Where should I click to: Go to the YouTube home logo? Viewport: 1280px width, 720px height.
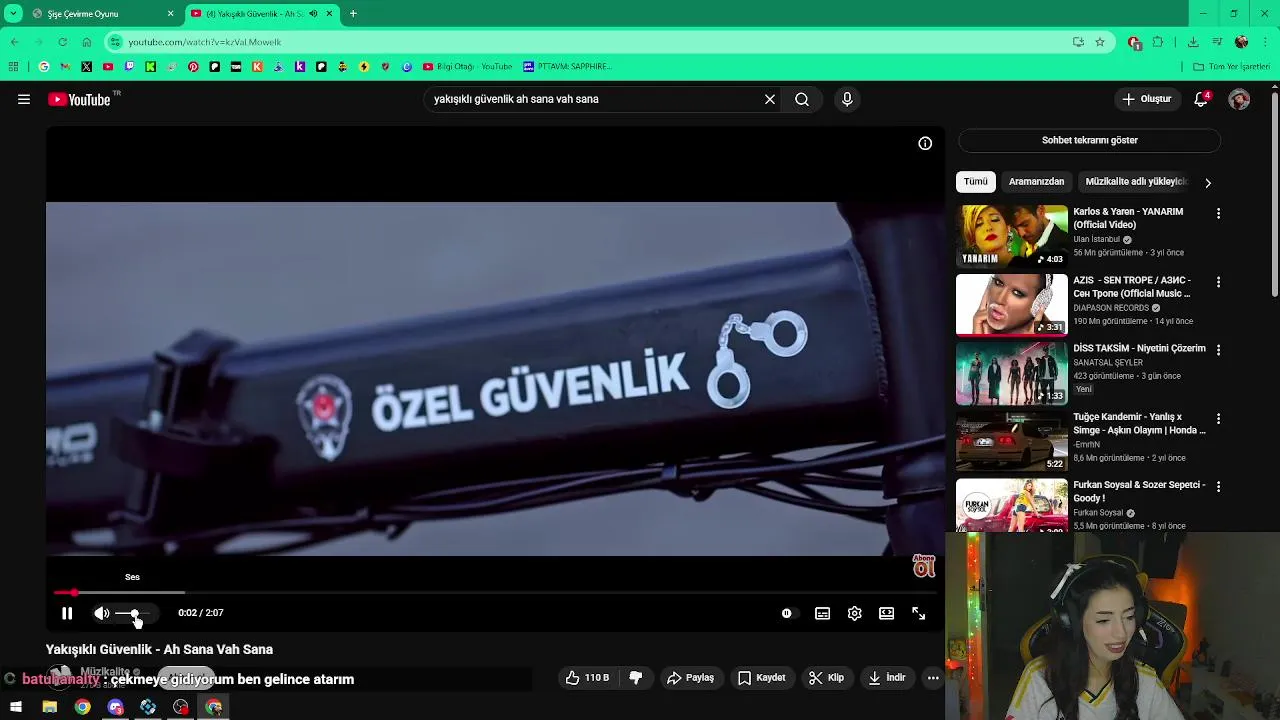click(79, 99)
